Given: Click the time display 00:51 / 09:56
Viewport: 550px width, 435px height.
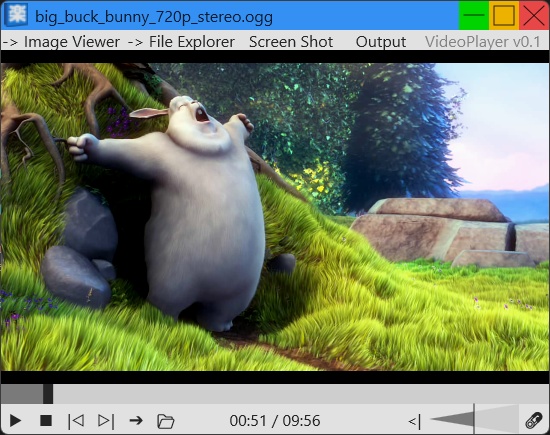Looking at the screenshot, I should [x=275, y=421].
